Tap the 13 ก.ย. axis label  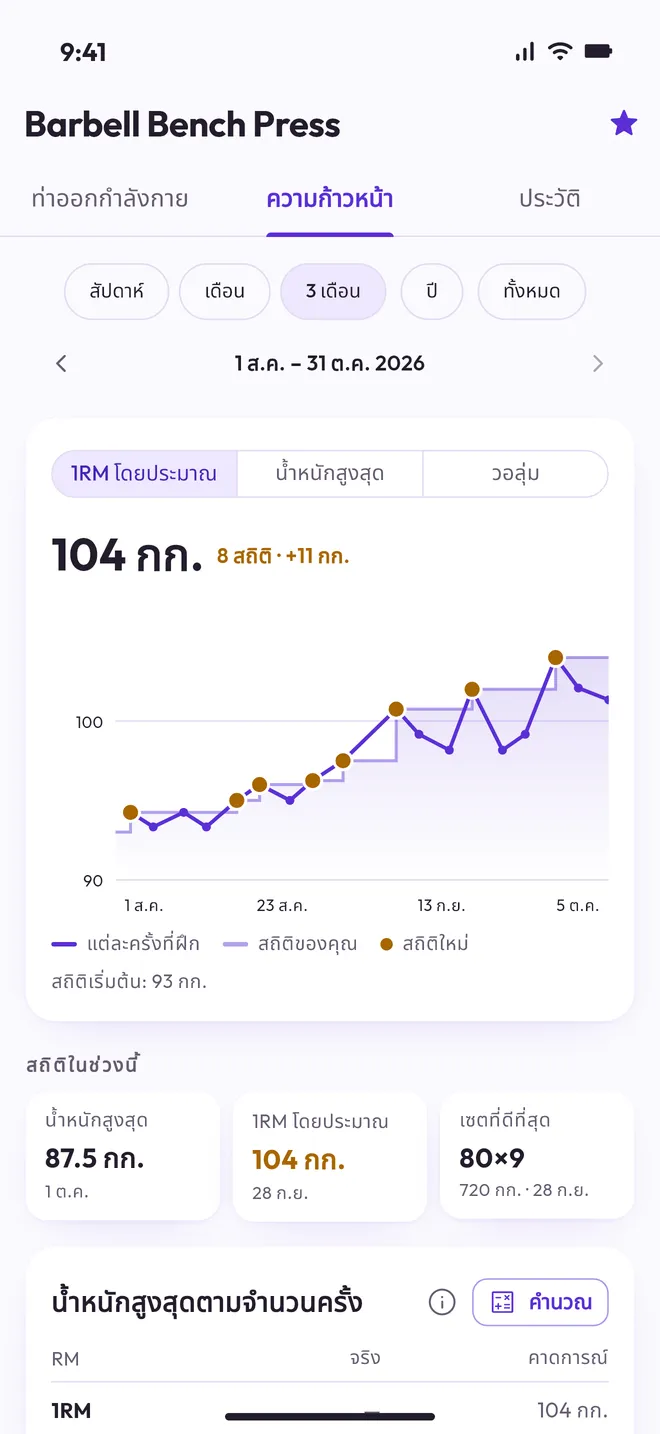point(441,906)
